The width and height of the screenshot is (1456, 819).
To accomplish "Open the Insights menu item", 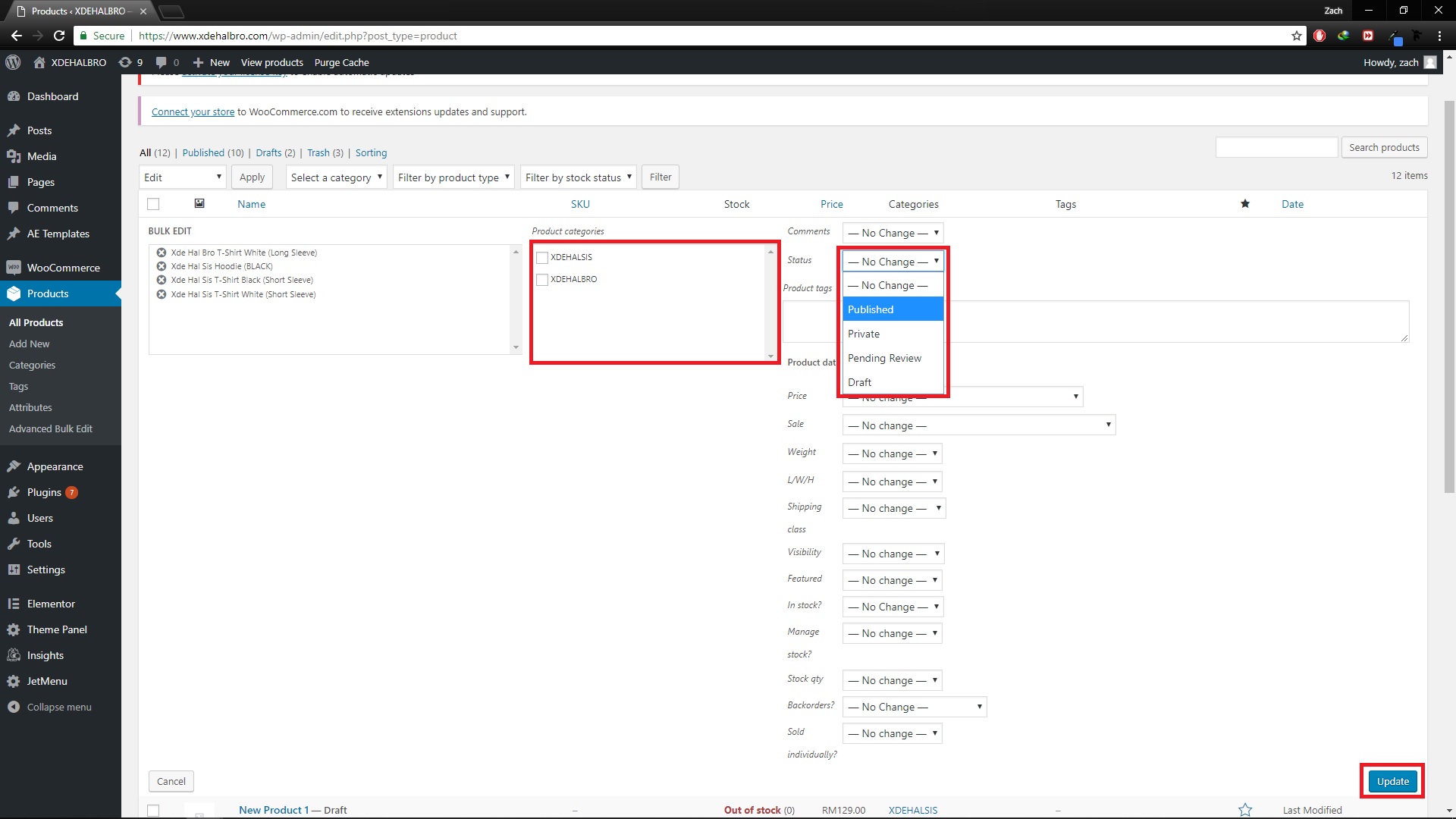I will click(x=61, y=655).
